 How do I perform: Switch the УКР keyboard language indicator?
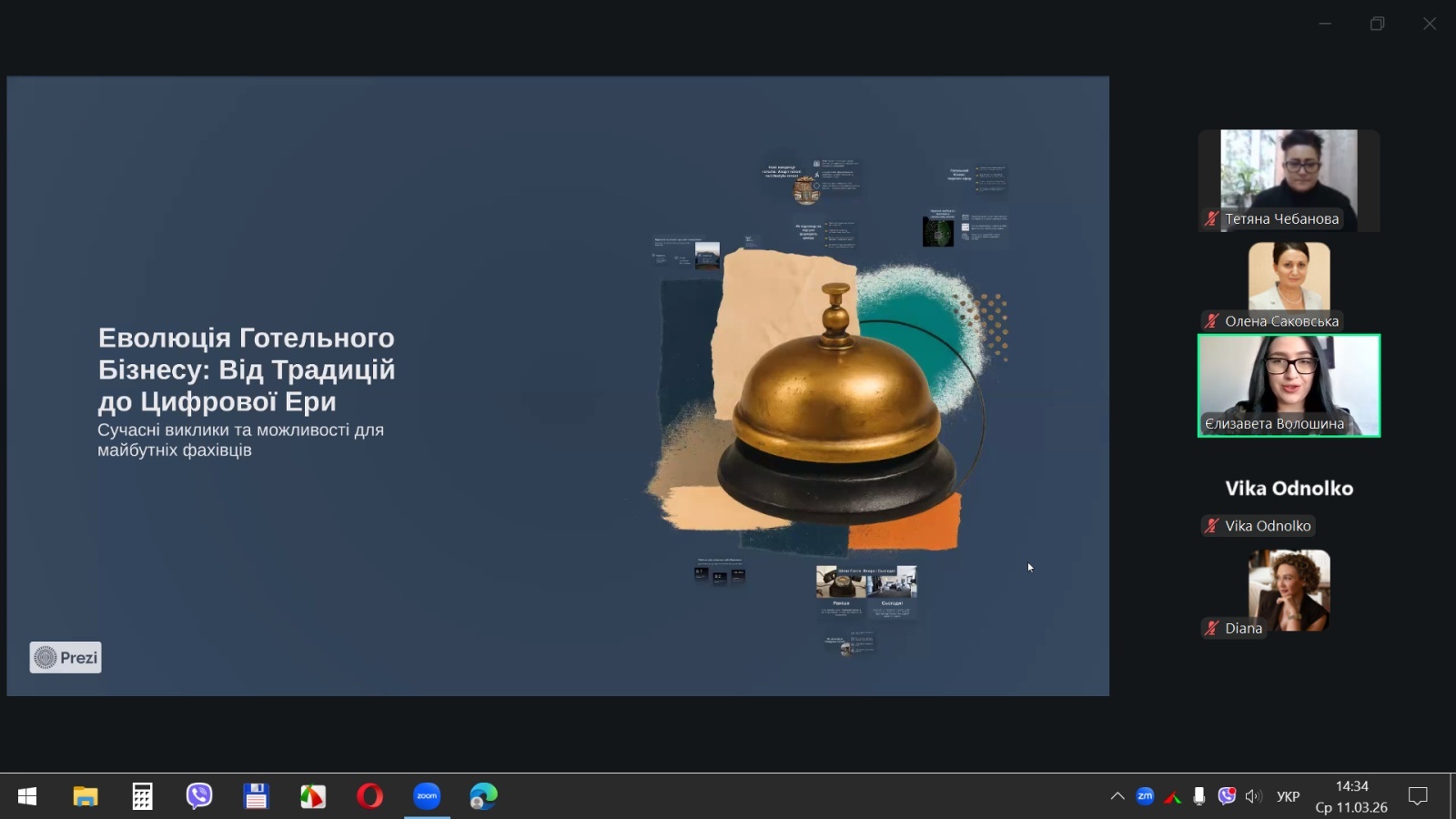(x=1288, y=796)
